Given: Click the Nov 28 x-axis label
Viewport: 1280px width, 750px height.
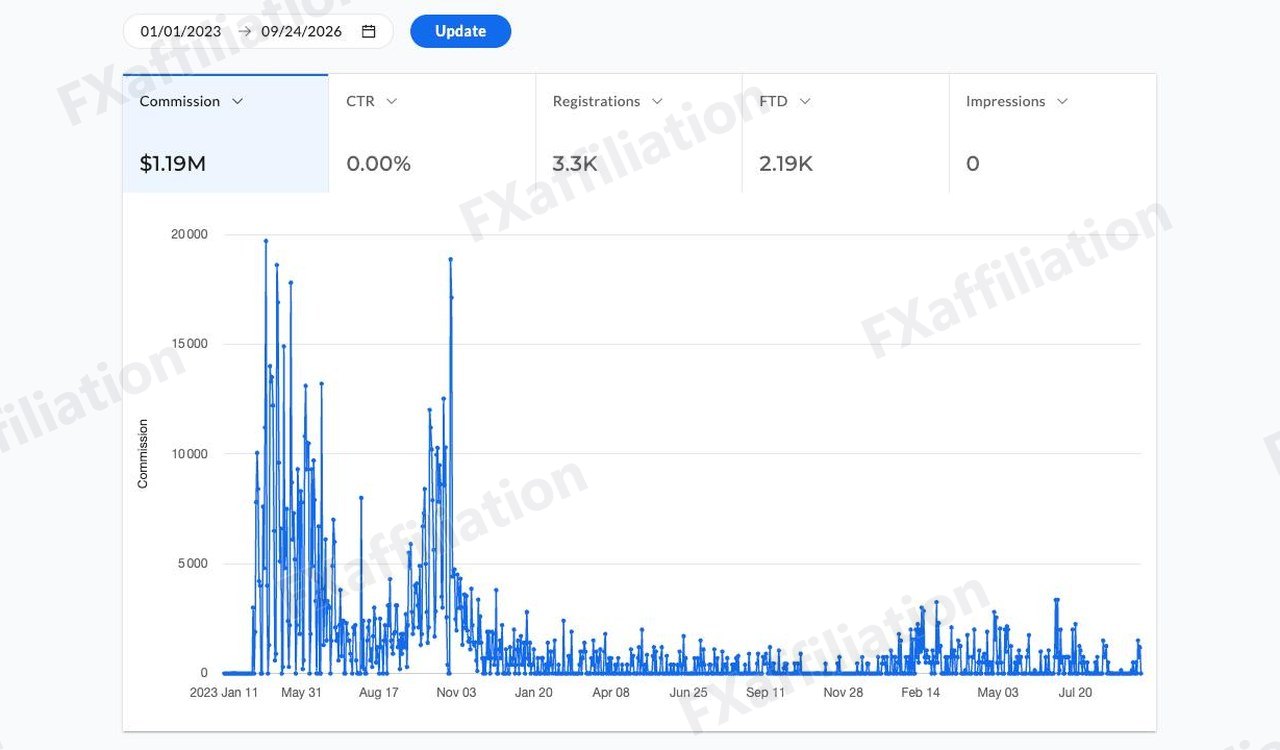Looking at the screenshot, I should point(843,692).
